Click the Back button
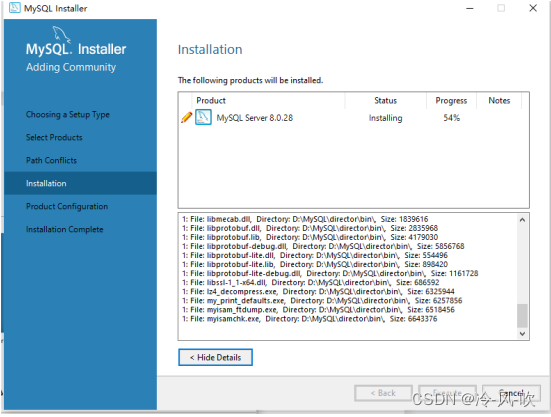Screen dimensions: 551x417 383,393
